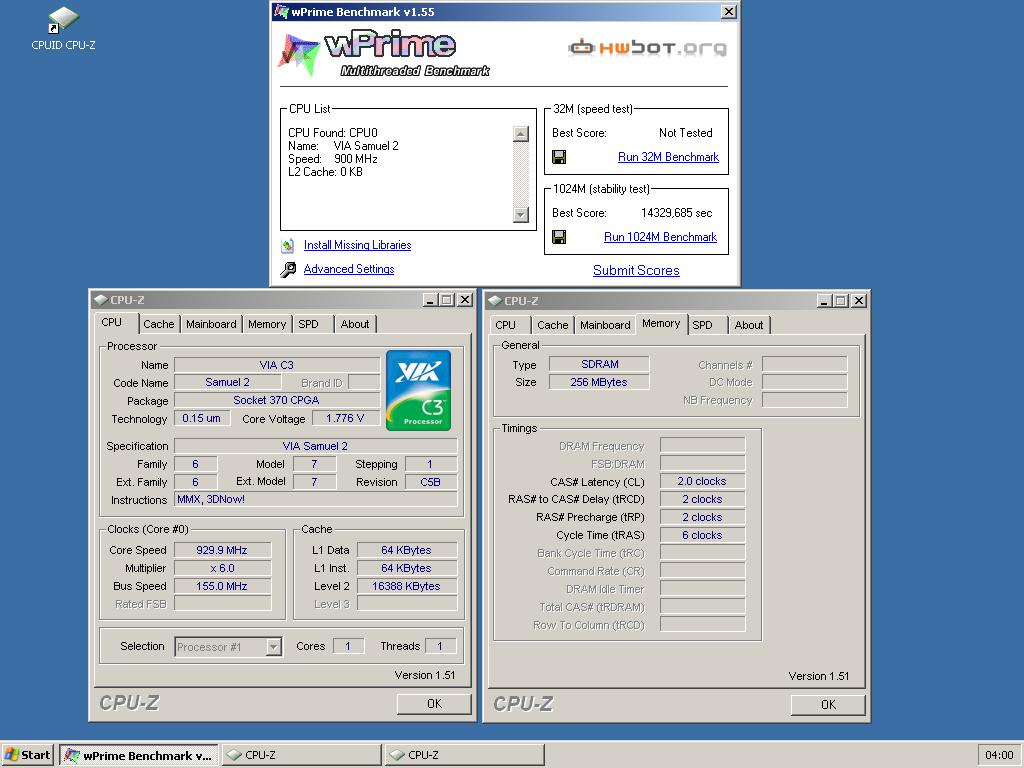
Task: Click the Instructions field MMX, 3DNow!
Action: click(x=316, y=500)
